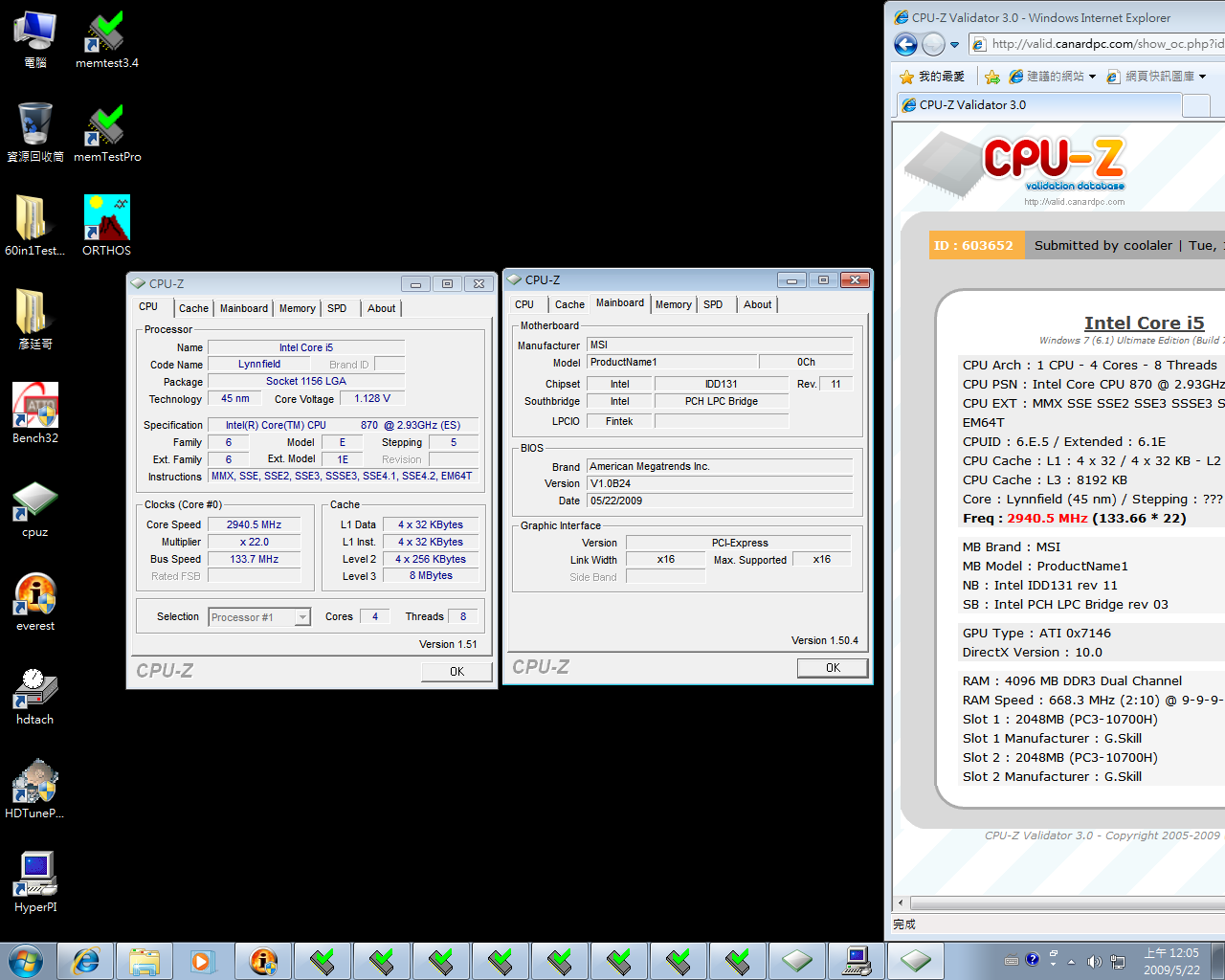Launch the HDTuneP desktop shortcut
Viewport: 1225px width, 980px height.
pyautogui.click(x=35, y=790)
